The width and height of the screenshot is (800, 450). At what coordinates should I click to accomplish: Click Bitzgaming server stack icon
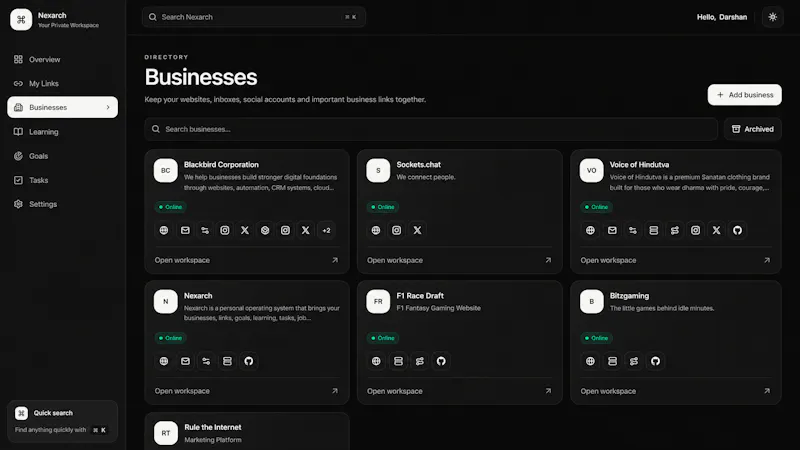[x=612, y=361]
